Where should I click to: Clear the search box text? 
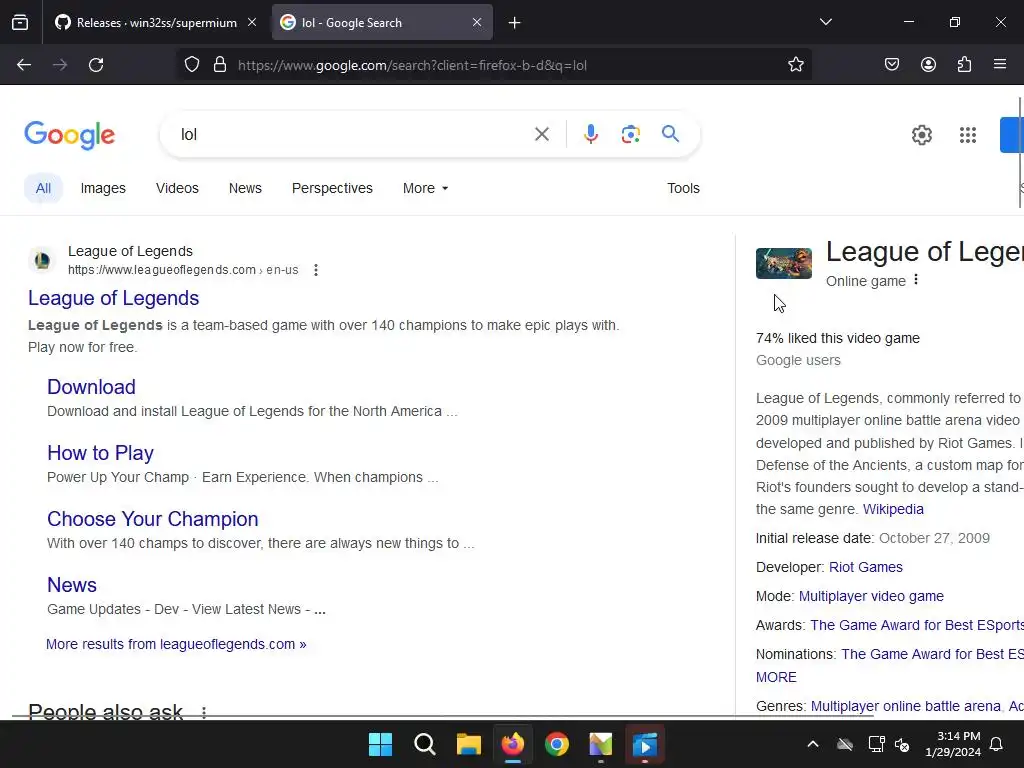pos(541,135)
